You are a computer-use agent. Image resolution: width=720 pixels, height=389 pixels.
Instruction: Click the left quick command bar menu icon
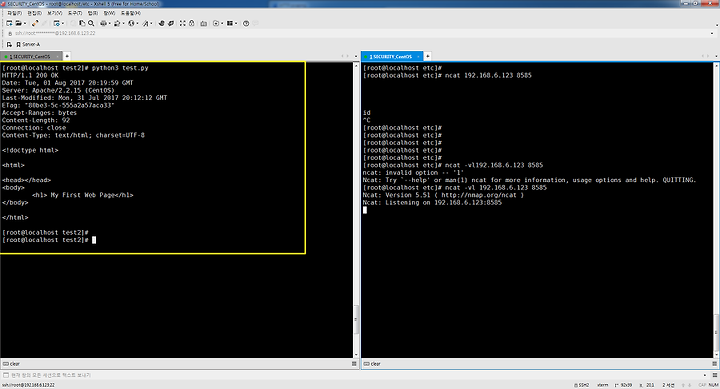click(354, 364)
